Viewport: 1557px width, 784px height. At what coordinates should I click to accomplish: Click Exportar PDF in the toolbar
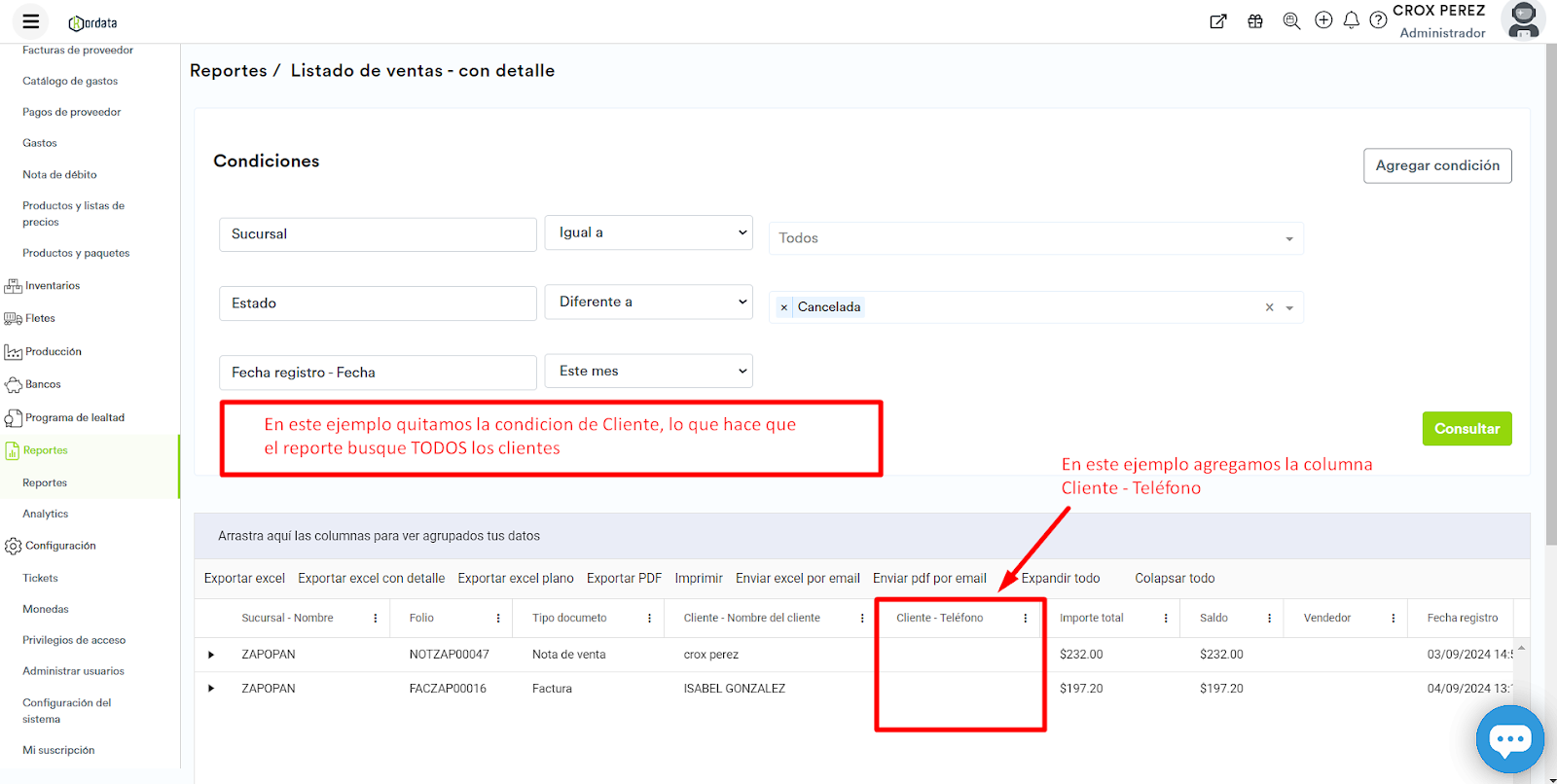tap(624, 578)
